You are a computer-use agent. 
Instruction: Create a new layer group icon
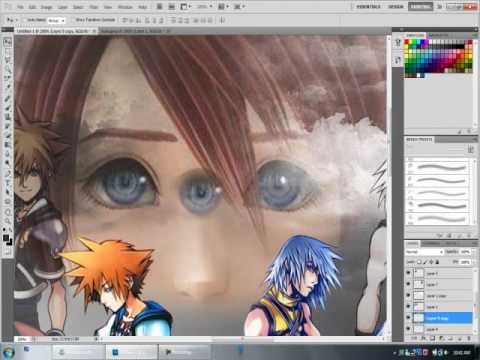click(x=450, y=338)
